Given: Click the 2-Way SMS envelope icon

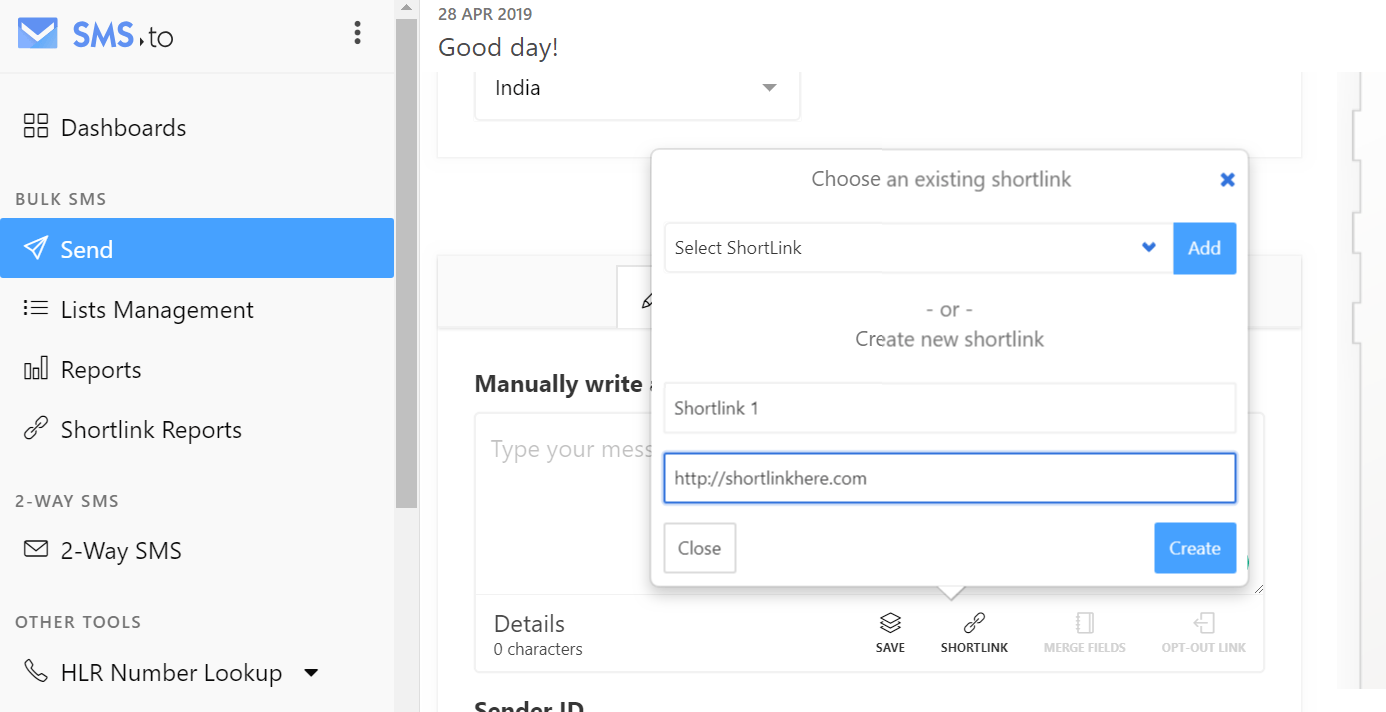Looking at the screenshot, I should (x=36, y=549).
